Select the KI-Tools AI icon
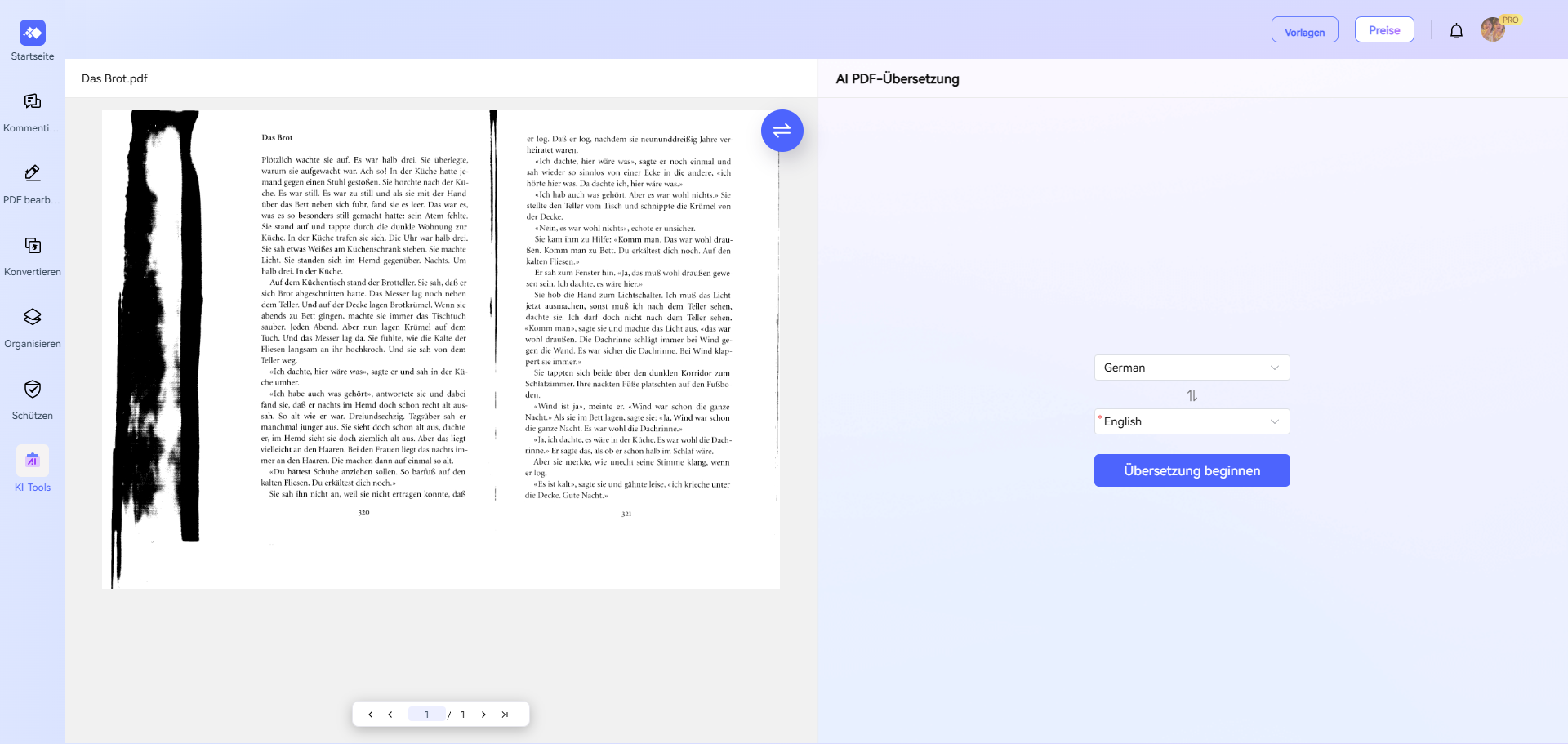Screen dimensions: 1568x744 [x=33, y=461]
